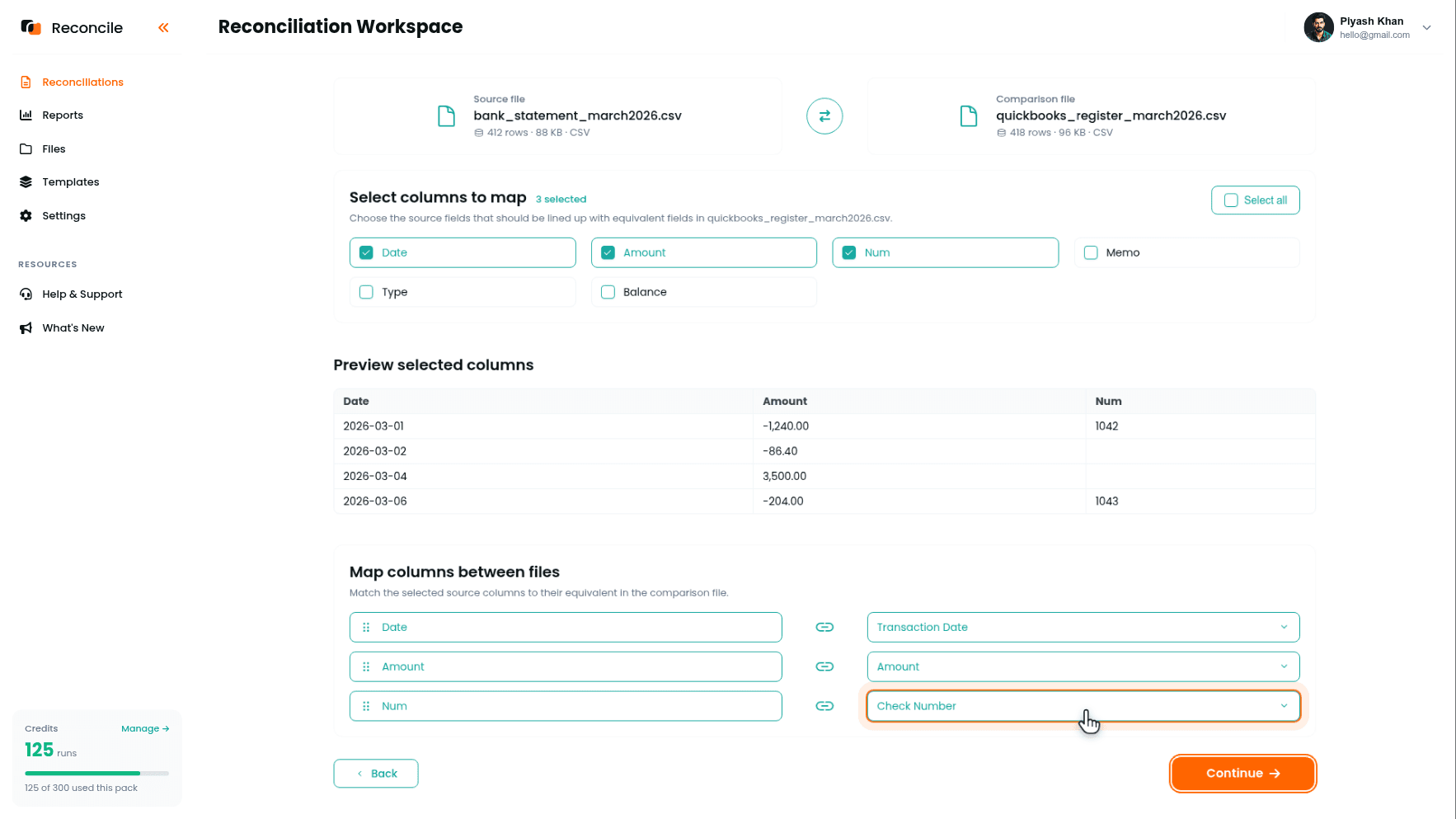This screenshot has height=819, width=1456.
Task: Grab the drag handle on Amount row
Action: tap(366, 667)
